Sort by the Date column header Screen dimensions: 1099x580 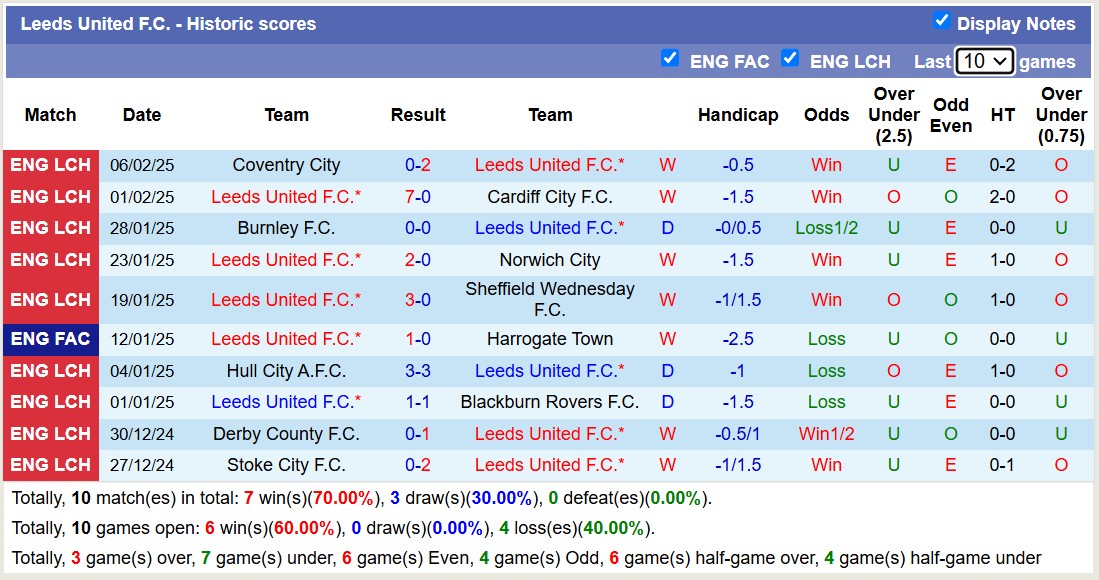pyautogui.click(x=141, y=115)
